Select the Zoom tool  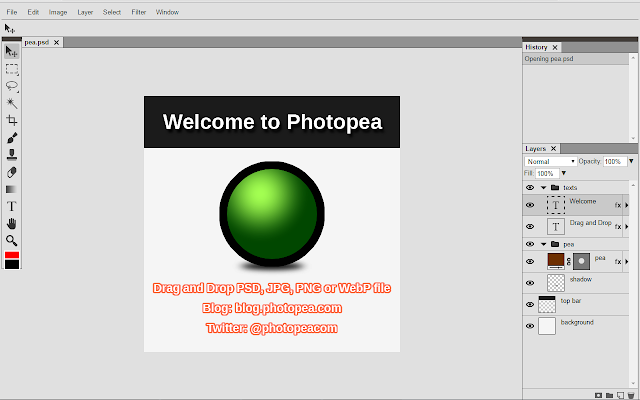click(11, 241)
